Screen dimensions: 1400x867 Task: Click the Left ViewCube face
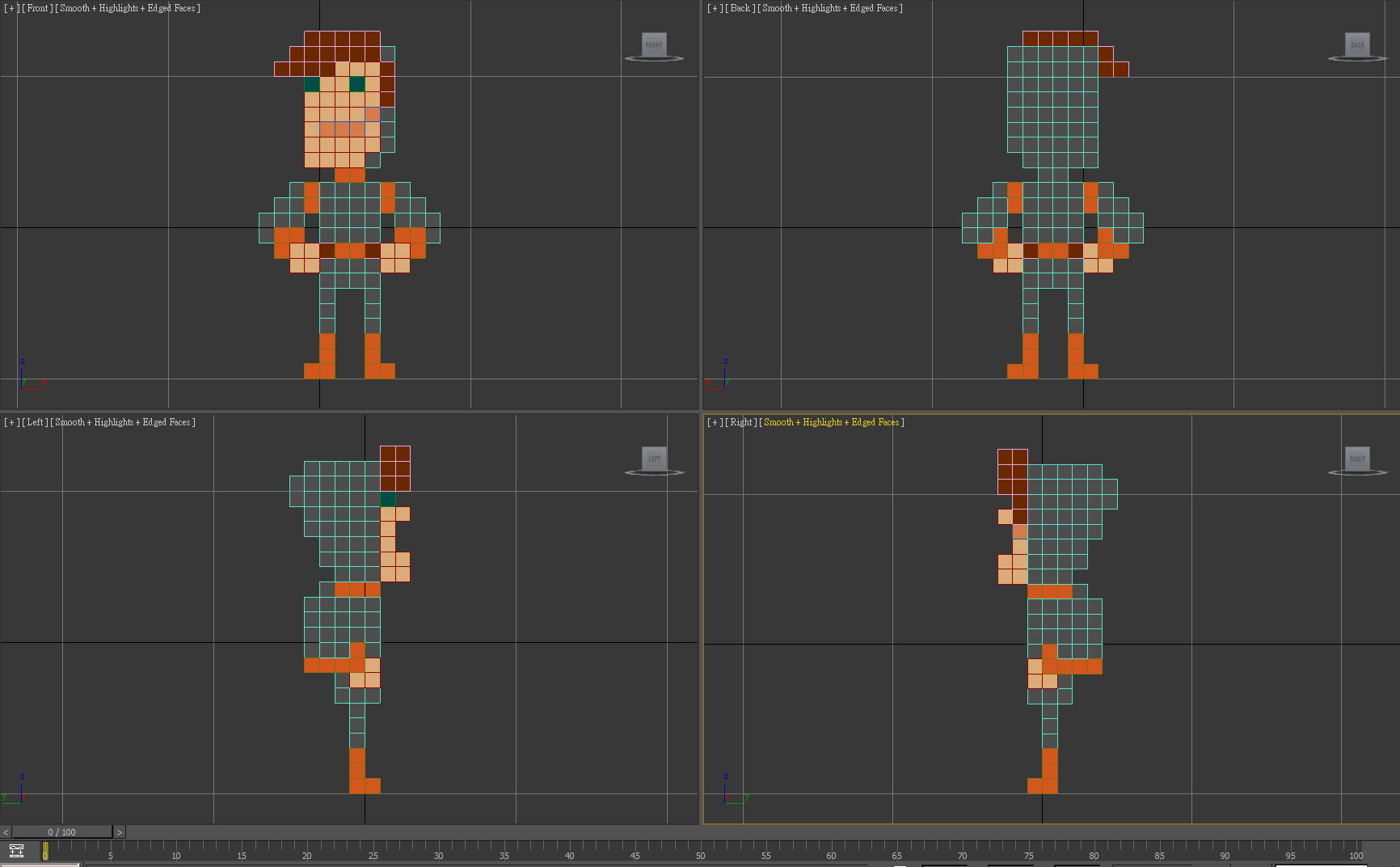[654, 459]
